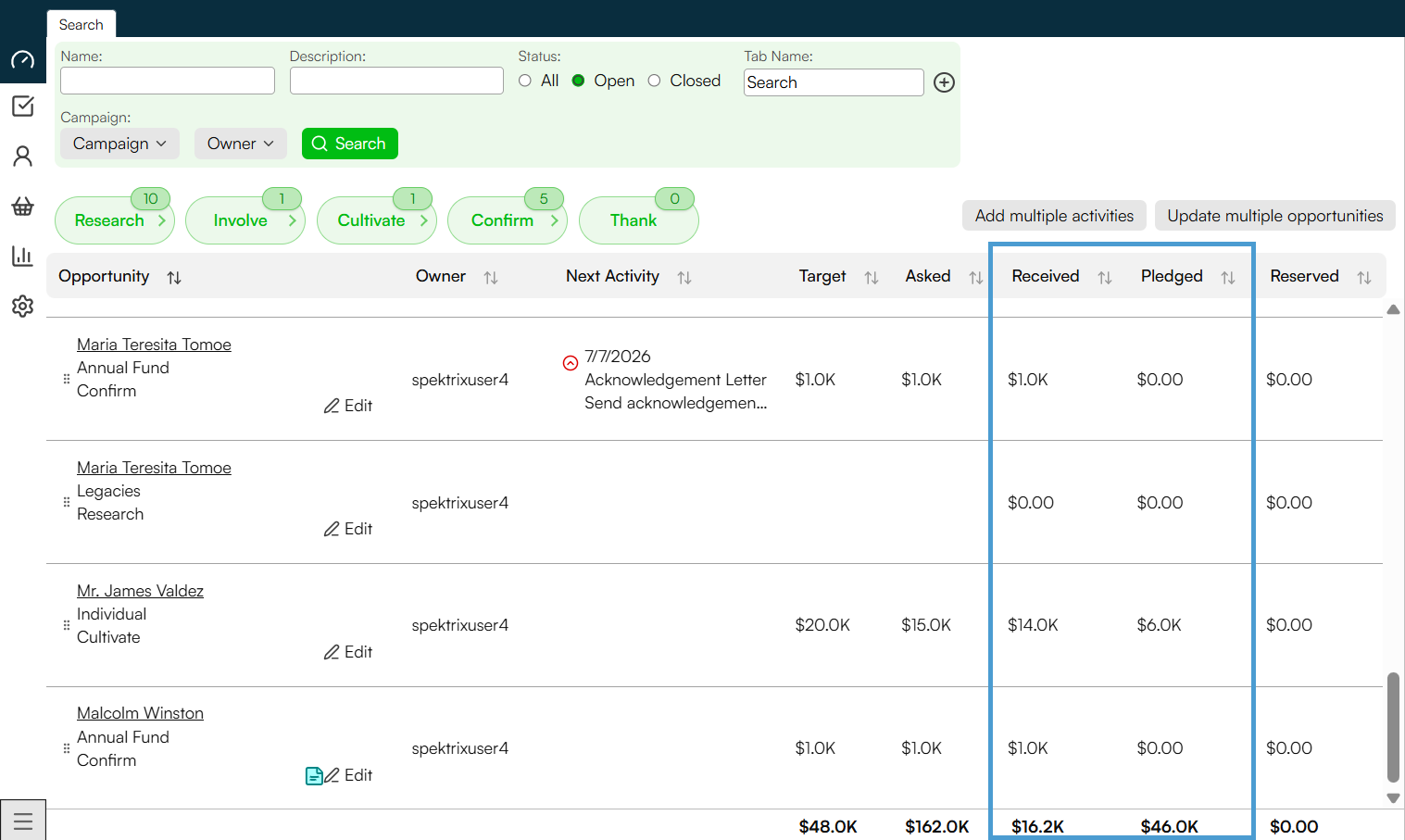Open the basket icon in sidebar
Image resolution: width=1405 pixels, height=840 pixels.
[22, 206]
